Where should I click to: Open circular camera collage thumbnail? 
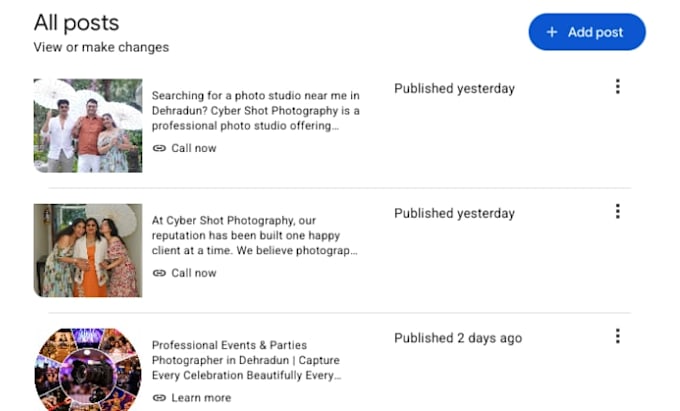click(x=88, y=369)
